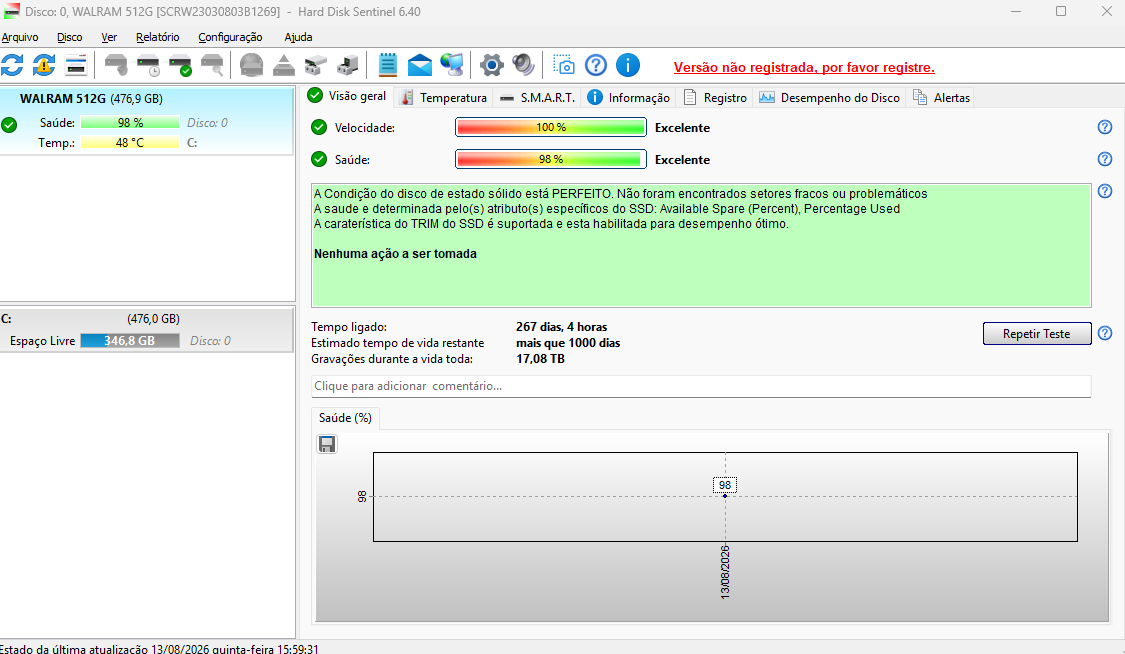Click the help icon beside Velocidade row
The image size is (1125, 654).
(x=1105, y=127)
